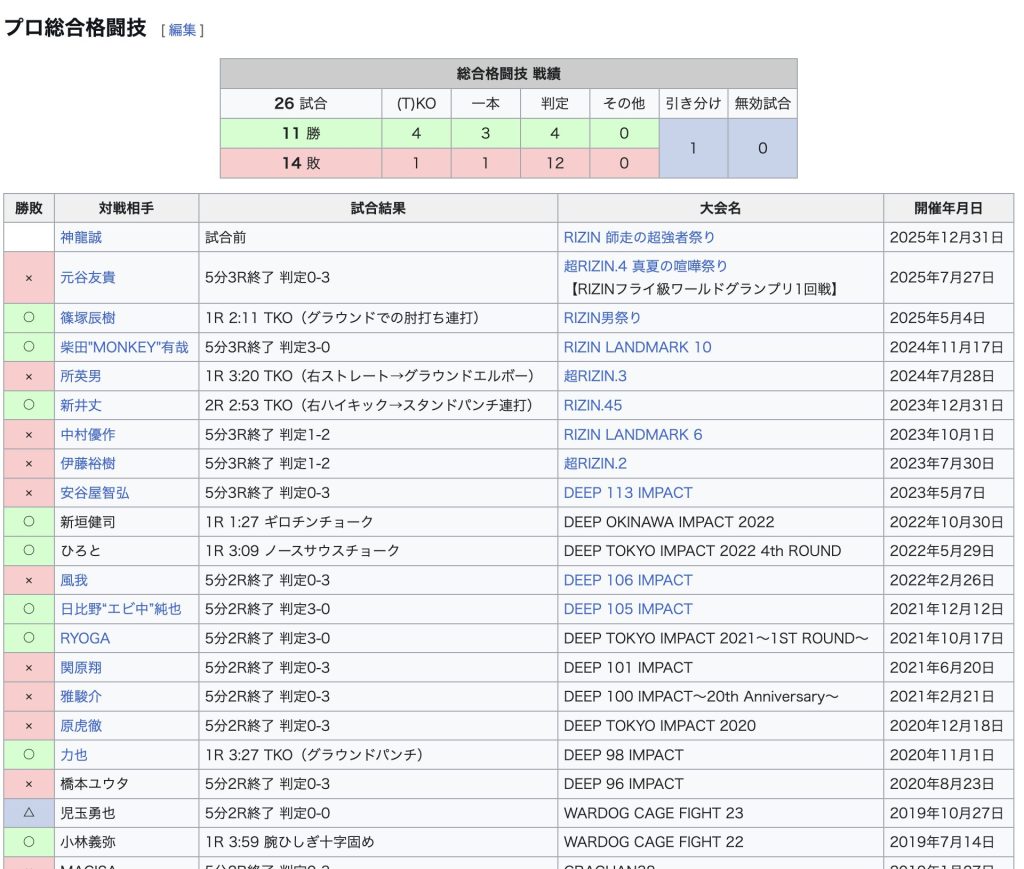This screenshot has height=869, width=1024.
Task: Open RIZIN LANDMARK 6 event page
Action: [633, 434]
